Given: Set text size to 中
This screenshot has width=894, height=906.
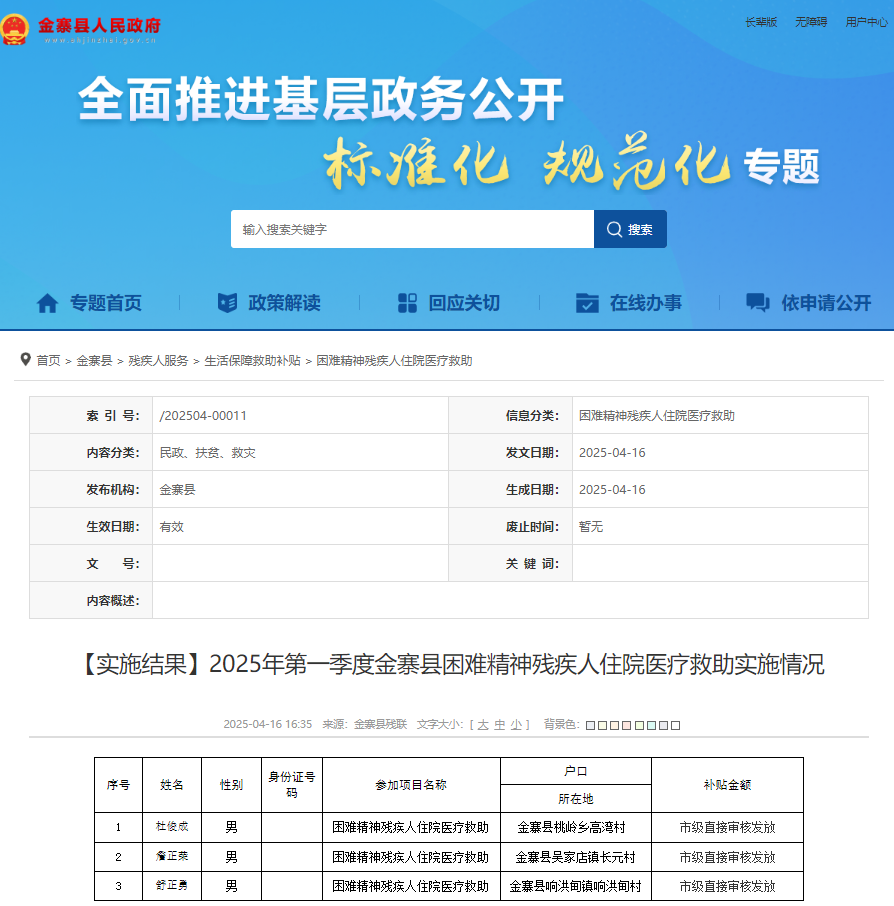Looking at the screenshot, I should (x=499, y=725).
